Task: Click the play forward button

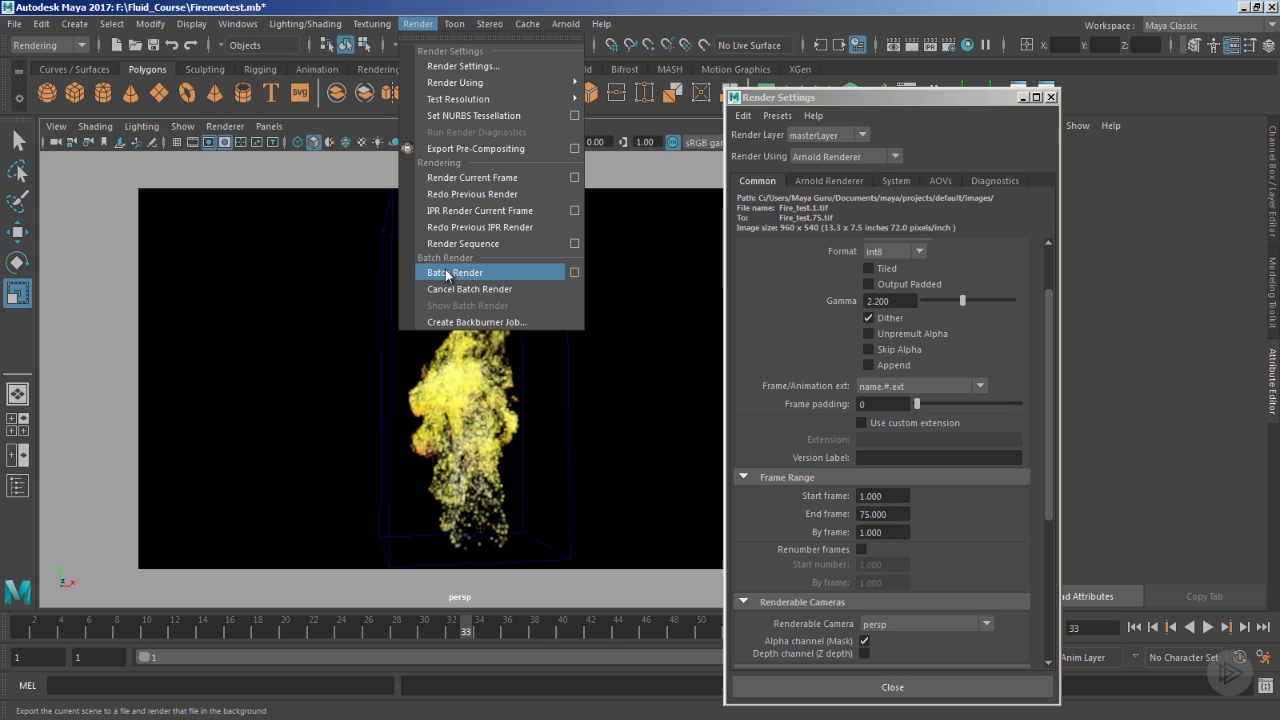Action: [1207, 627]
